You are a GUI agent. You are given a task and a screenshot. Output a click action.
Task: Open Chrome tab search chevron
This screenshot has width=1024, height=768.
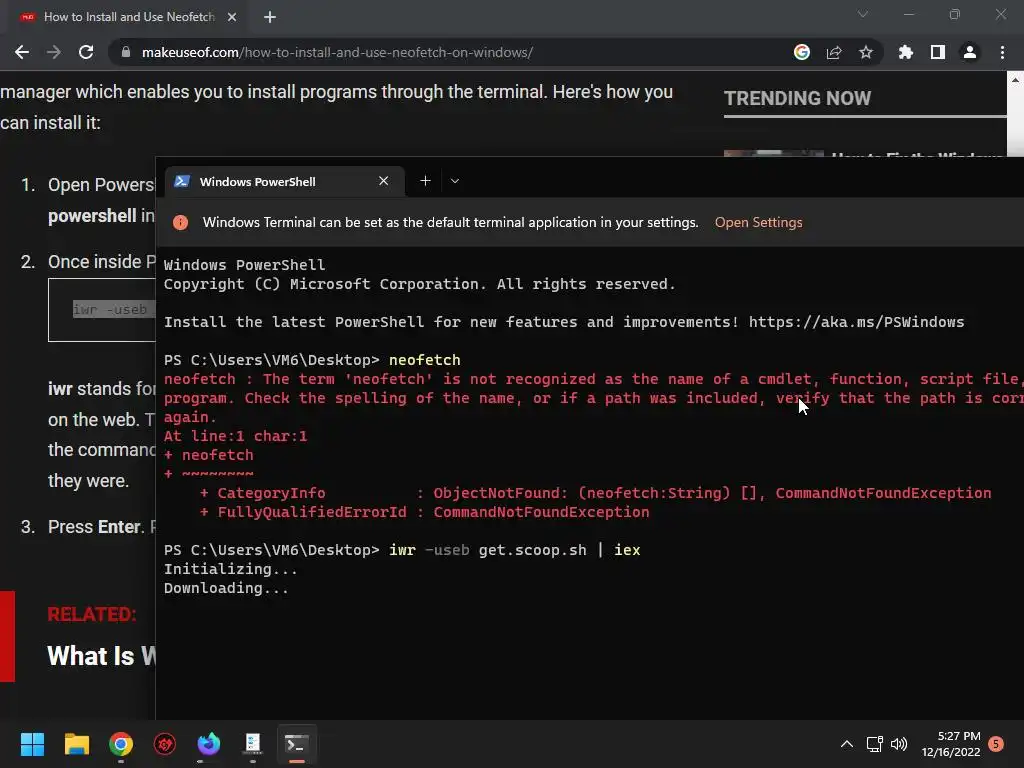click(x=863, y=14)
